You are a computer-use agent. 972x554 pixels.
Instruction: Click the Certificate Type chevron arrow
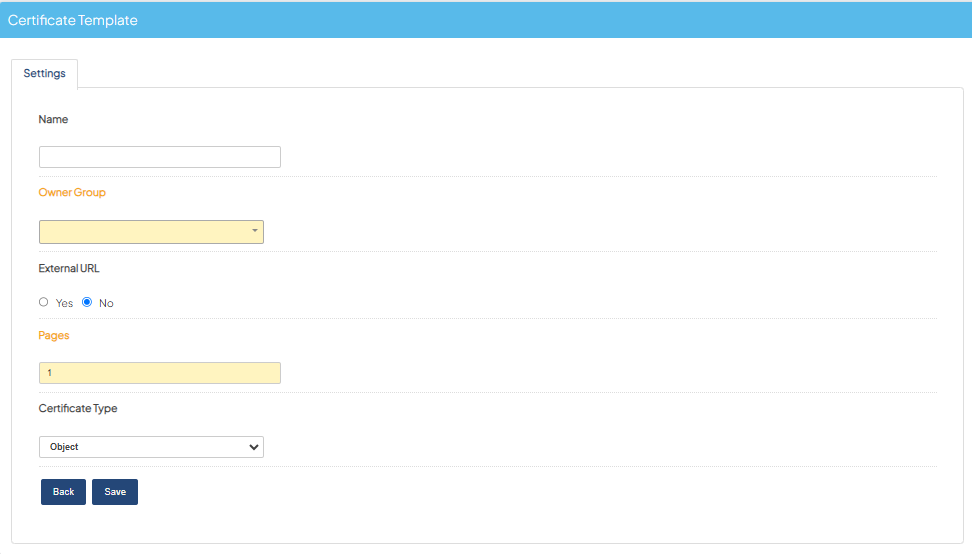click(253, 447)
